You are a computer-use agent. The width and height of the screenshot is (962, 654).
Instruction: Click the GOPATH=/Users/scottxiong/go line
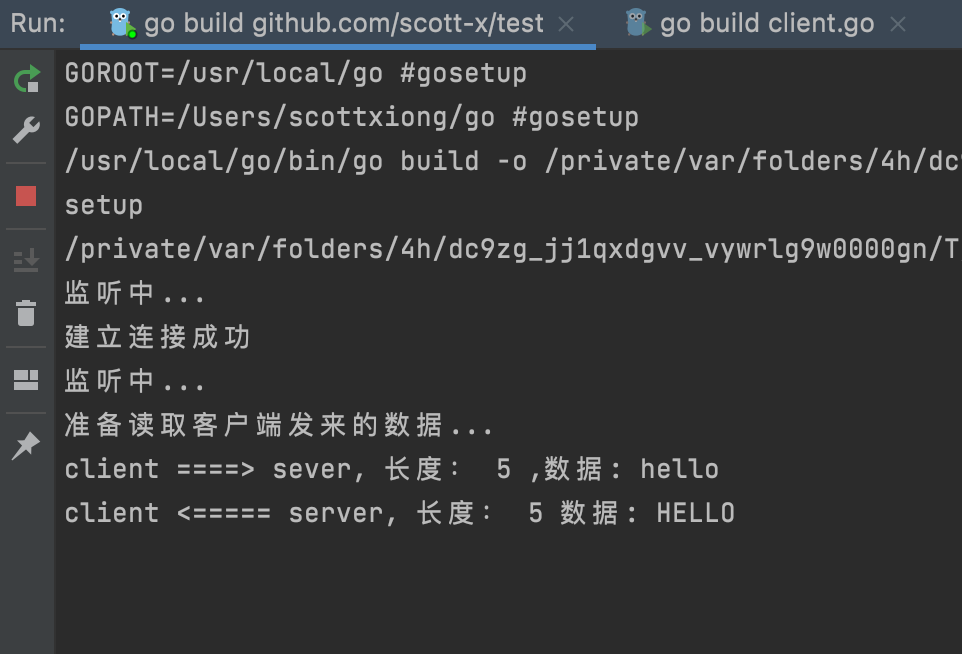(352, 117)
